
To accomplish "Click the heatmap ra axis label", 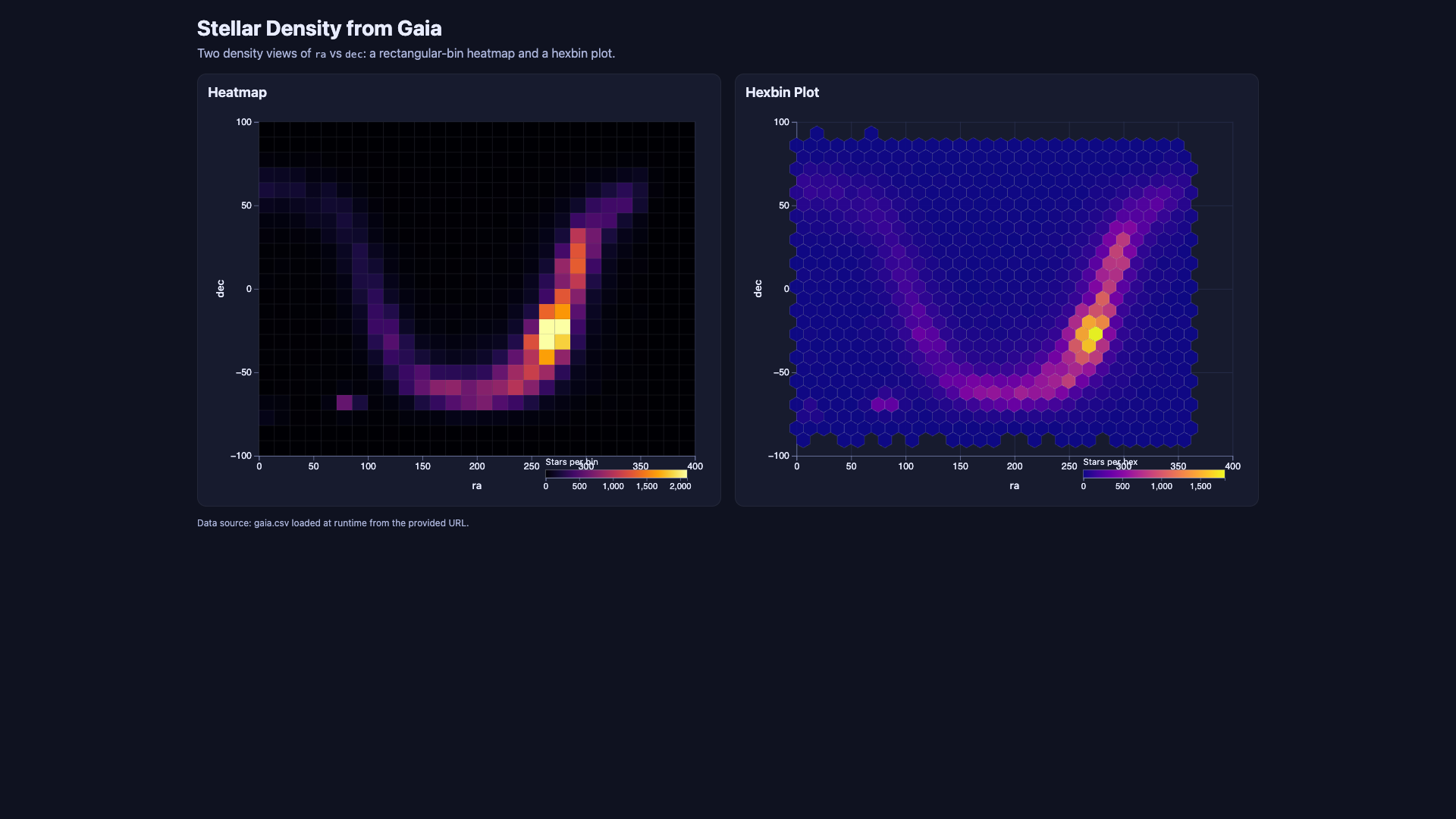I will pyautogui.click(x=477, y=486).
